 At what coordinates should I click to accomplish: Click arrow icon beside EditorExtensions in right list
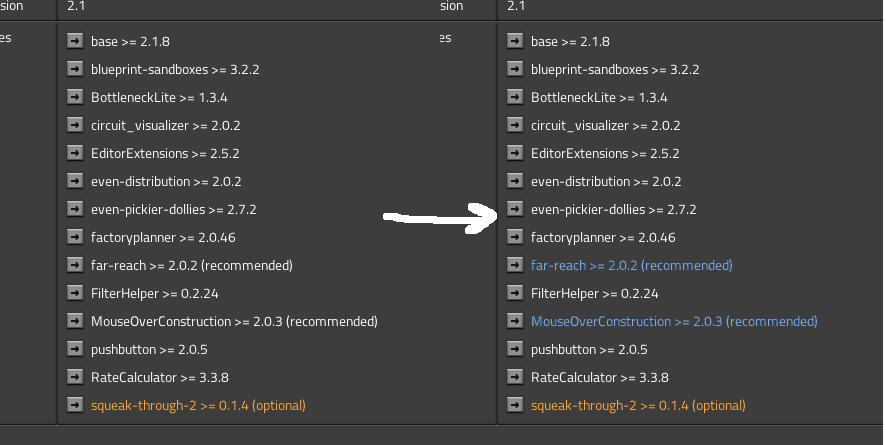point(515,153)
